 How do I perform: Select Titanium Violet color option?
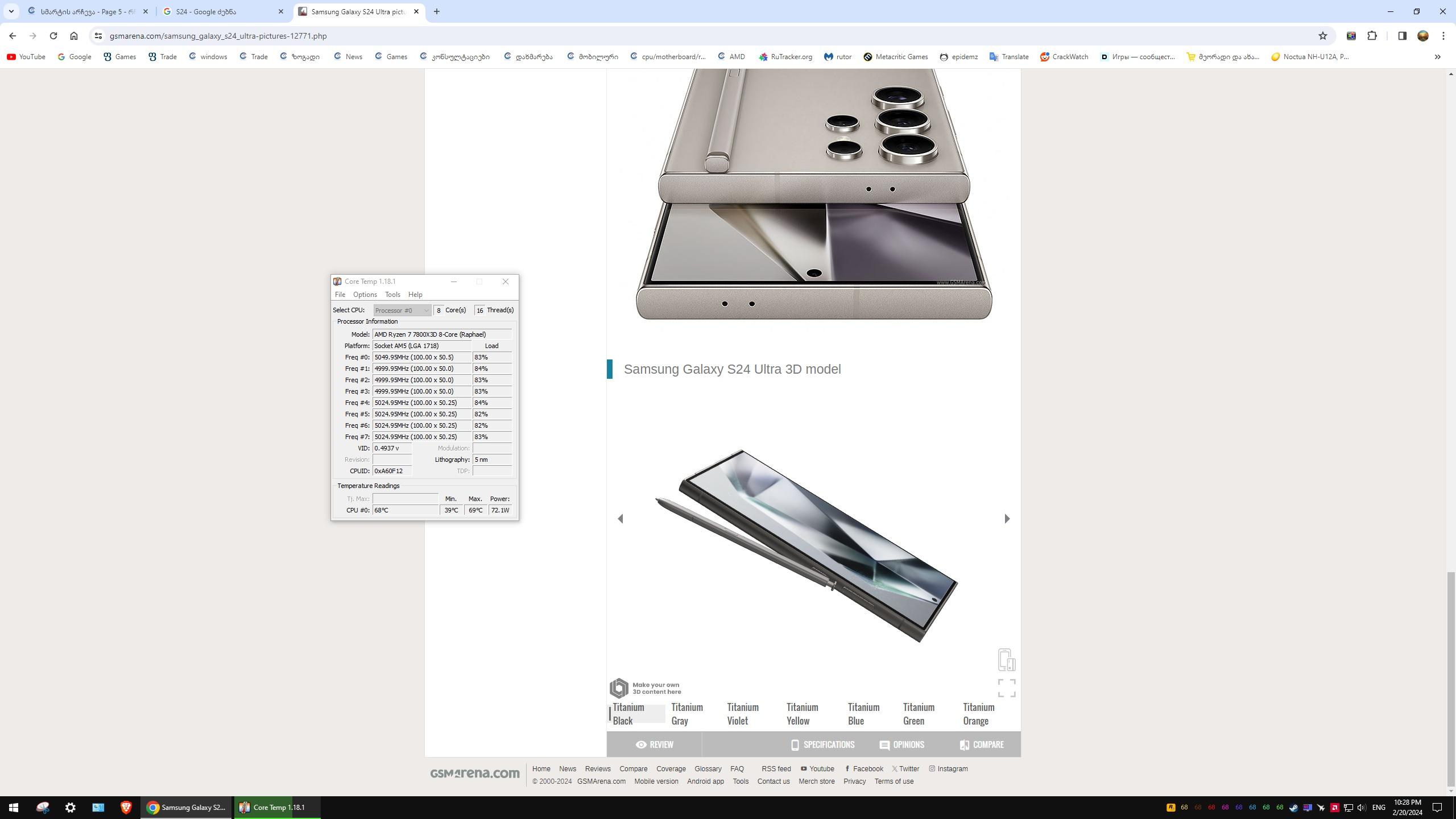point(742,714)
